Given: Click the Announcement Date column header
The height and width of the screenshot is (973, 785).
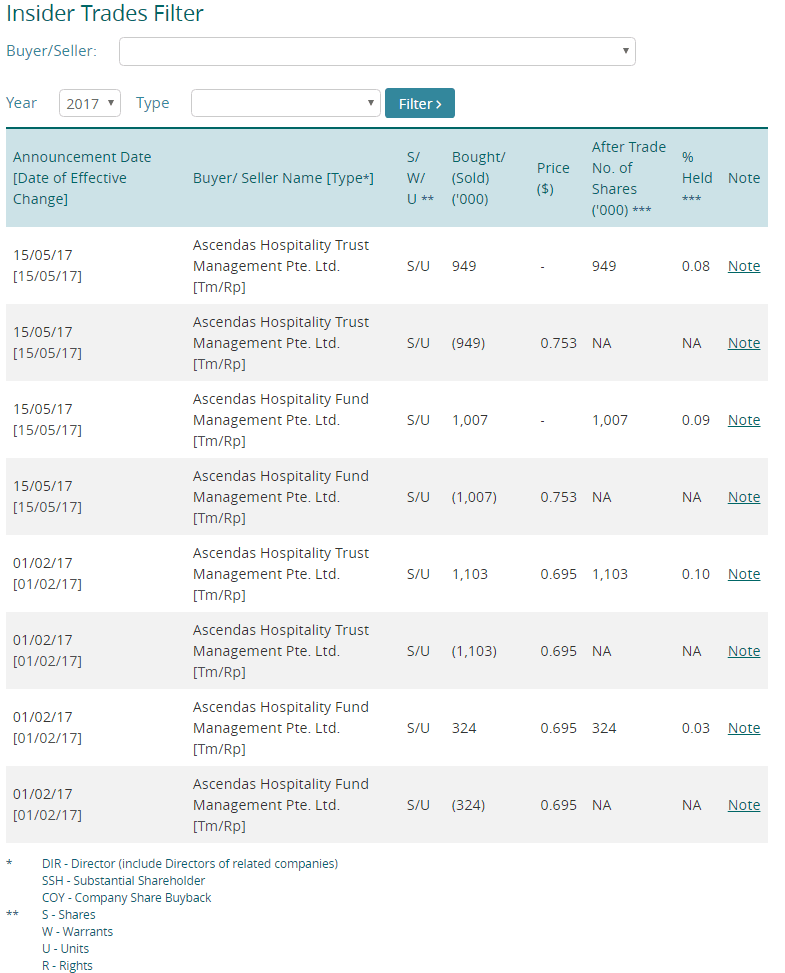Looking at the screenshot, I should (82, 178).
